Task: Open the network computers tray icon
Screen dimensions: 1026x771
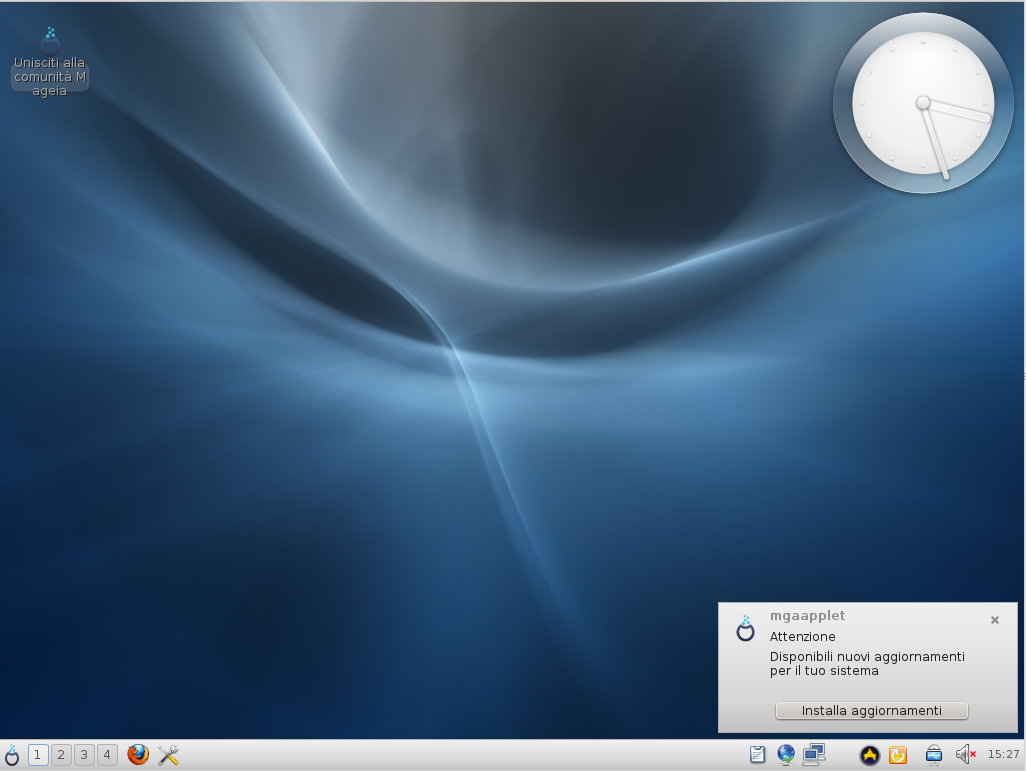Action: click(x=814, y=755)
